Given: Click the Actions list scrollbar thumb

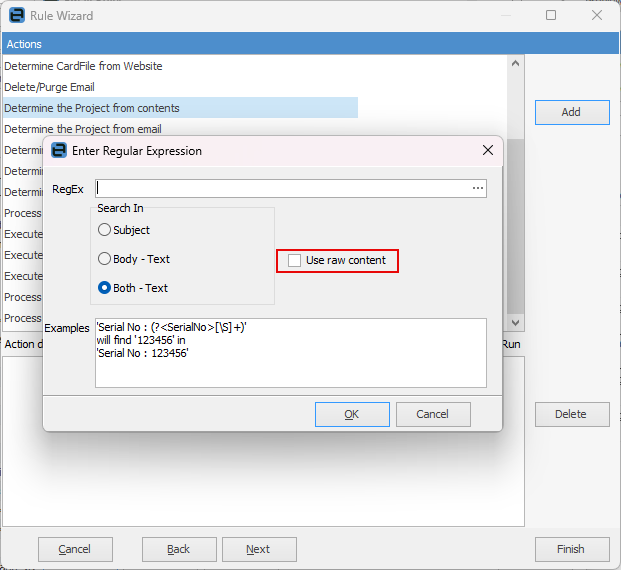Looking at the screenshot, I should 515,226.
